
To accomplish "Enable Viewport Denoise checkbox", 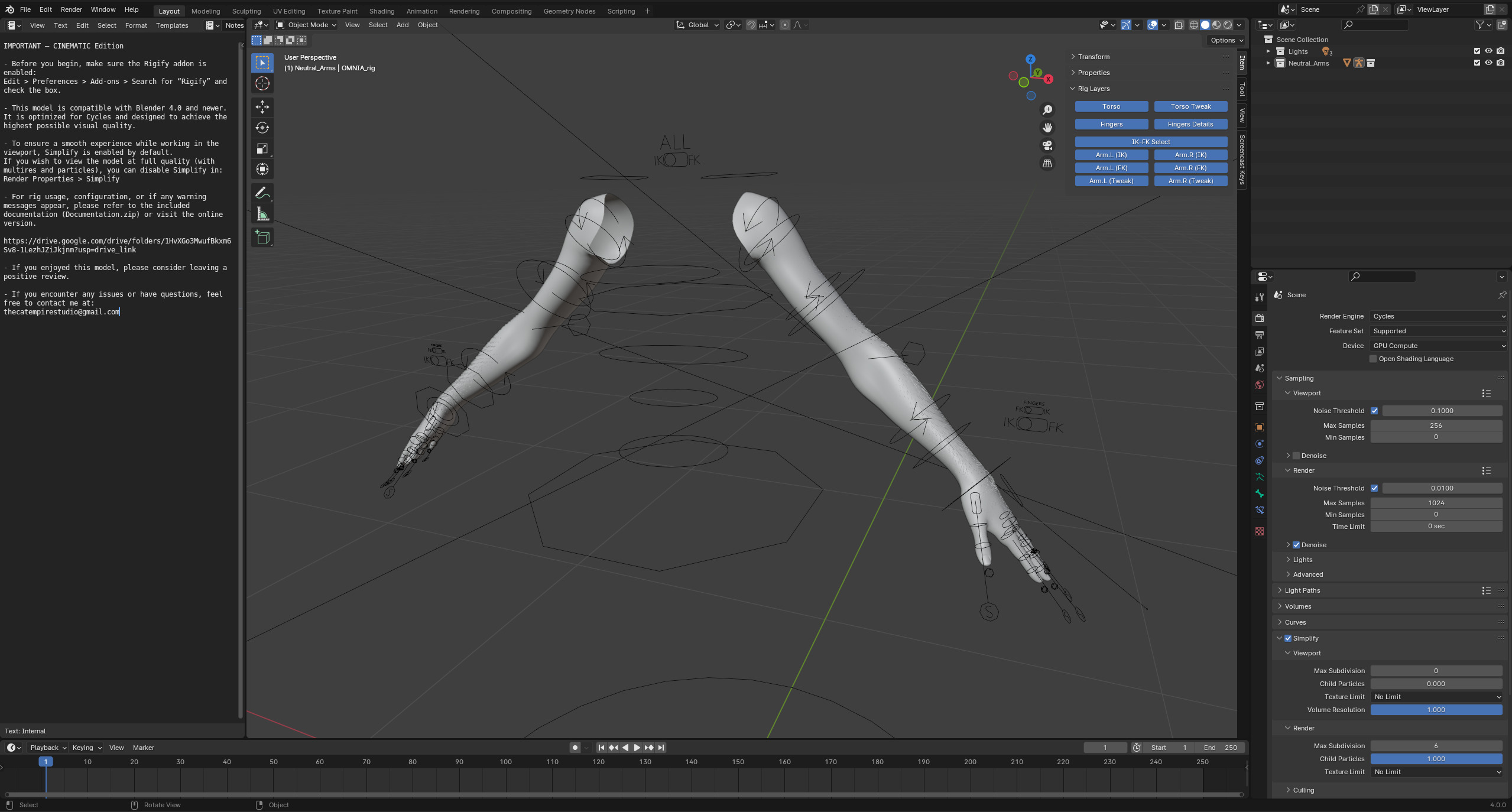I will click(x=1296, y=456).
